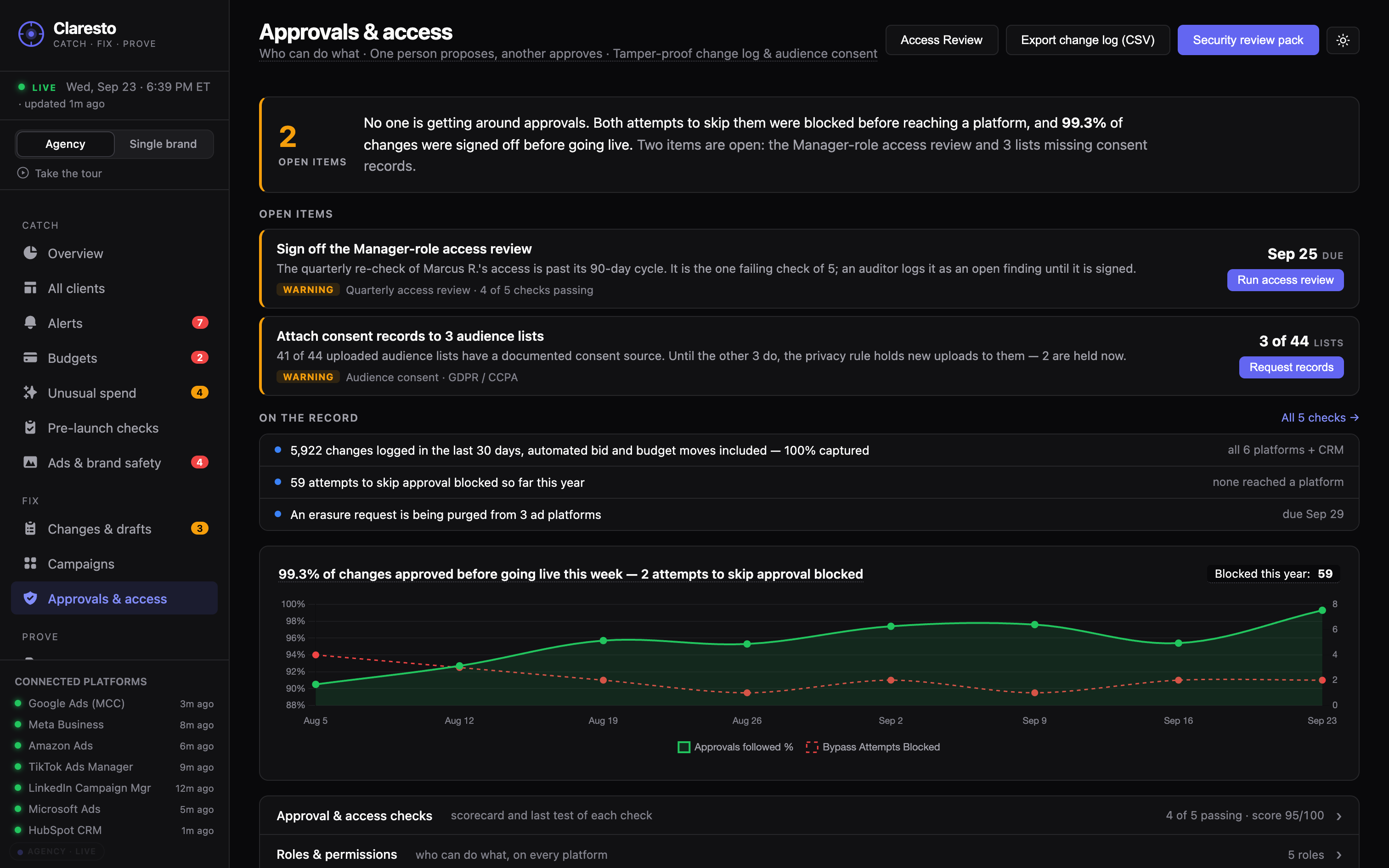Click the chart title about 99.3% approved
The image size is (1389, 868).
click(x=570, y=574)
